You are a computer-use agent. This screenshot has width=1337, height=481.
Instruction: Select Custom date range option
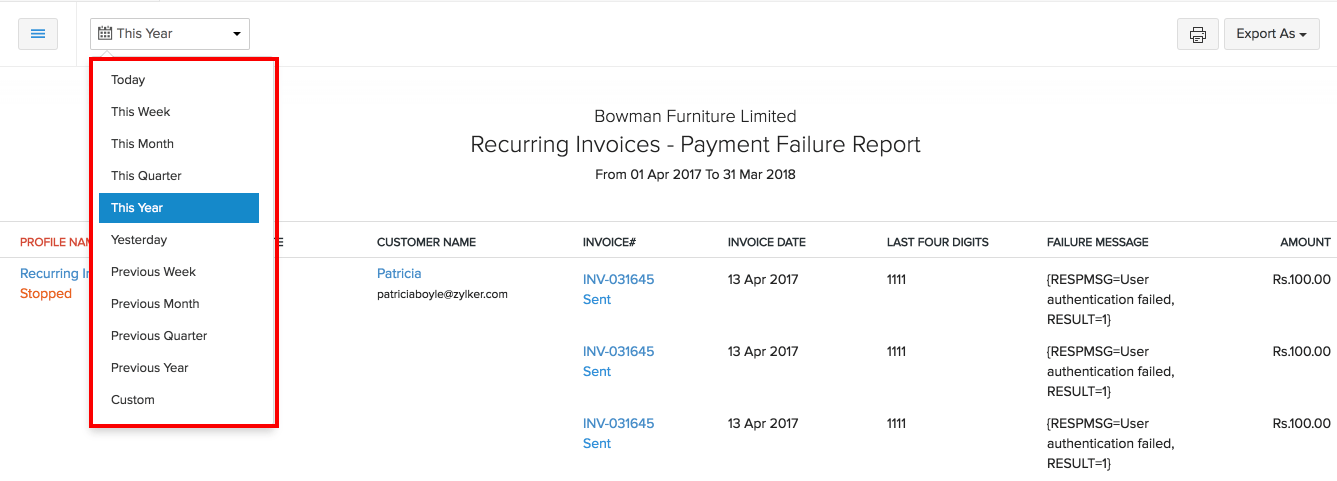click(x=133, y=400)
